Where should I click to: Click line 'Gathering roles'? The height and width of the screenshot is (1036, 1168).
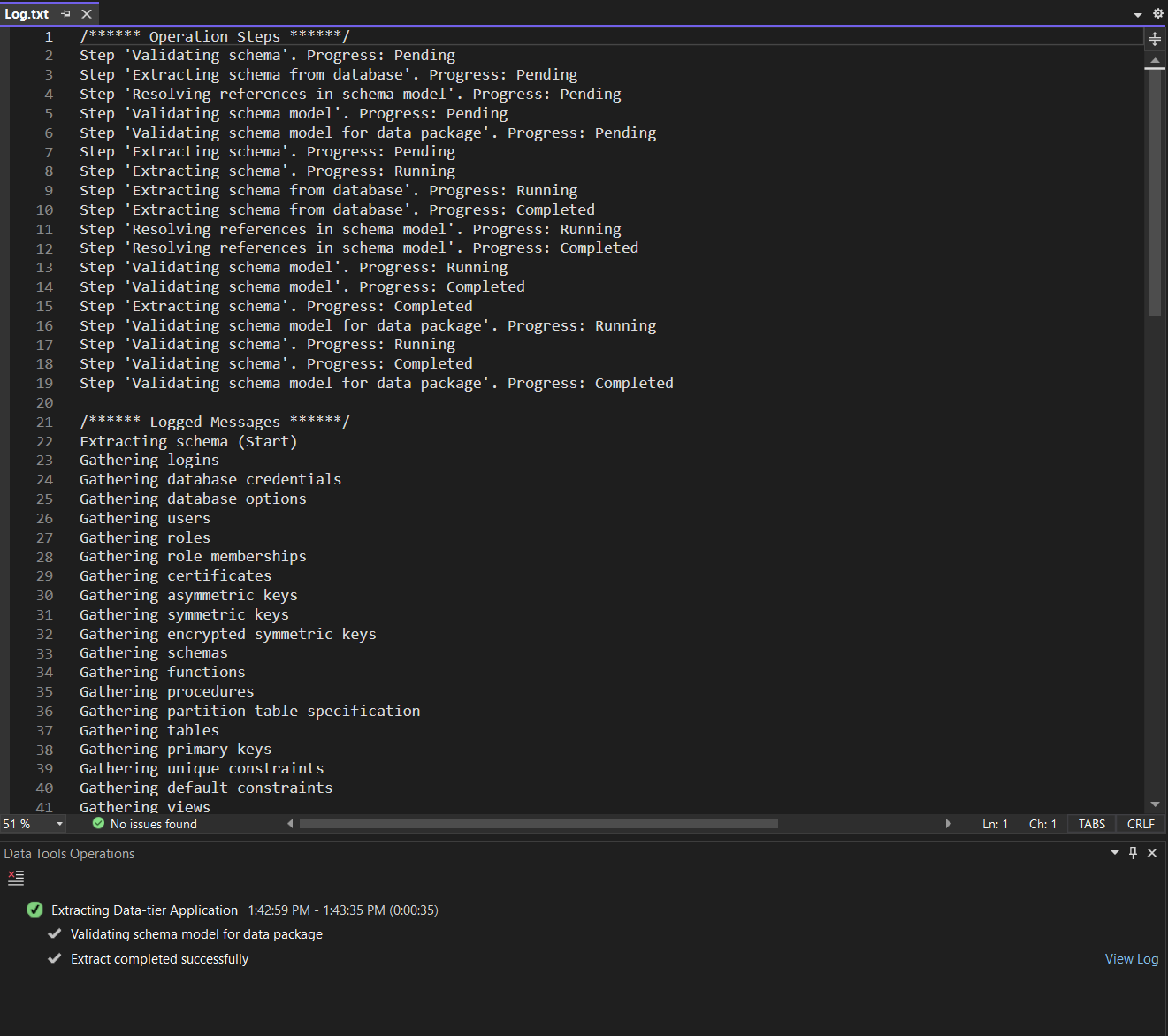145,537
